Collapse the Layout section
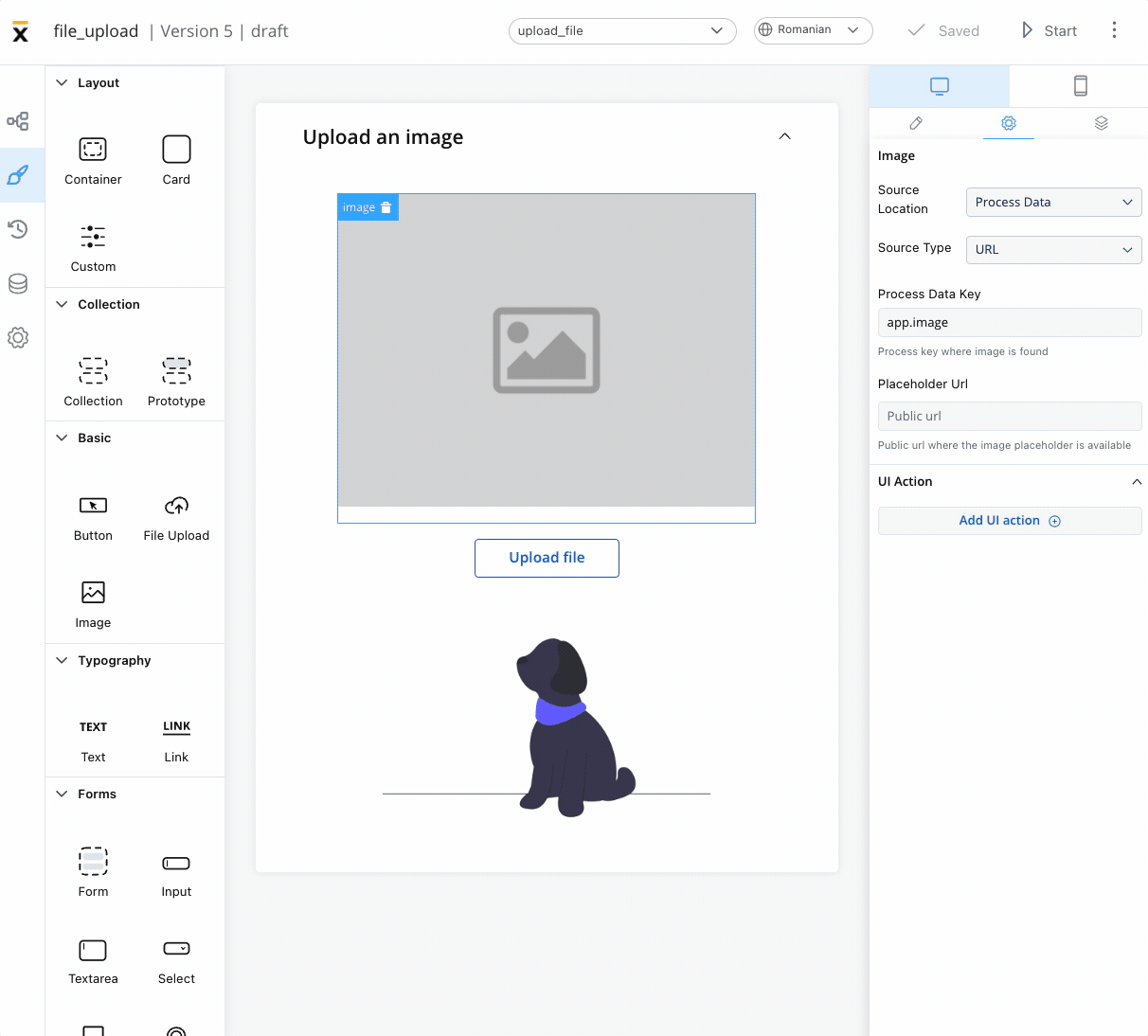This screenshot has height=1036, width=1148. click(x=62, y=83)
